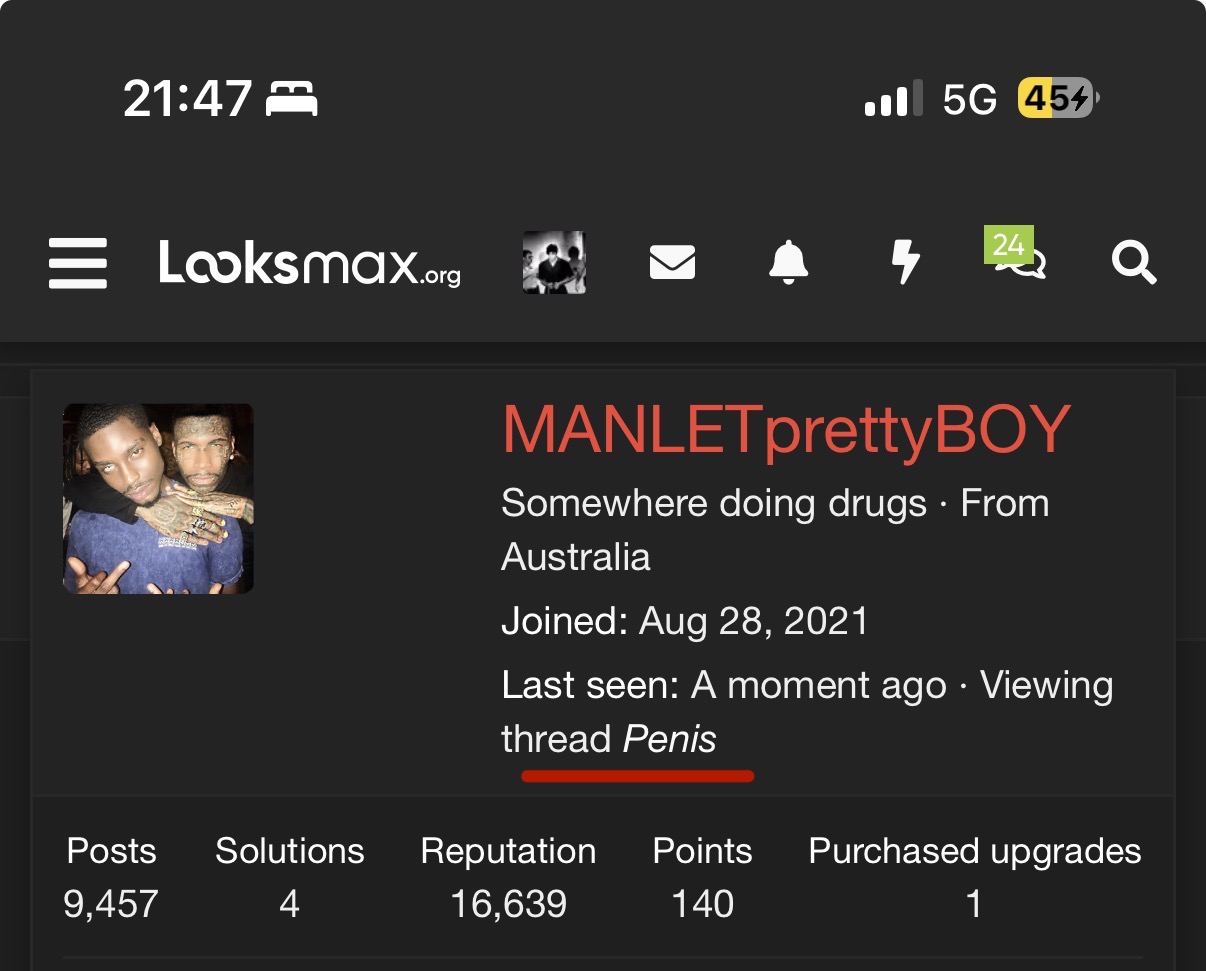The height and width of the screenshot is (971, 1206).
Task: Open the thread Penis link
Action: [669, 740]
